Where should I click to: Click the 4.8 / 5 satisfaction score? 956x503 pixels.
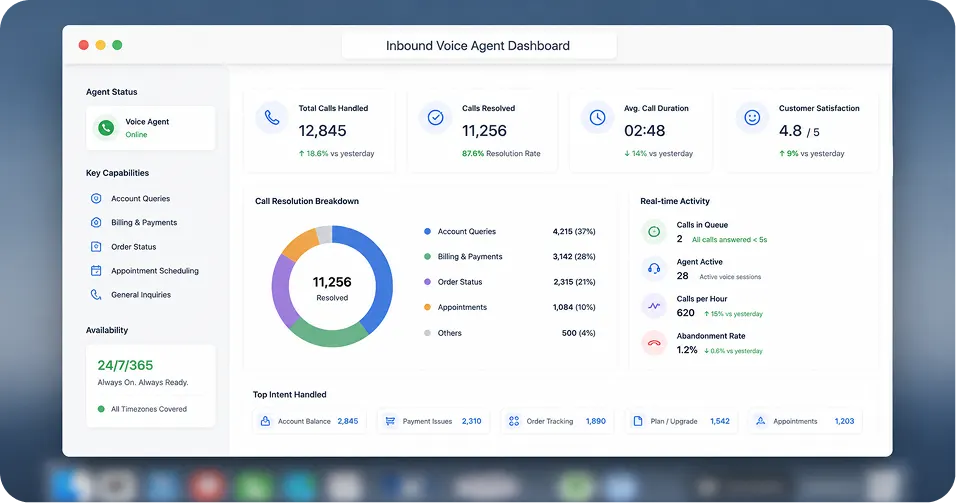click(x=799, y=131)
